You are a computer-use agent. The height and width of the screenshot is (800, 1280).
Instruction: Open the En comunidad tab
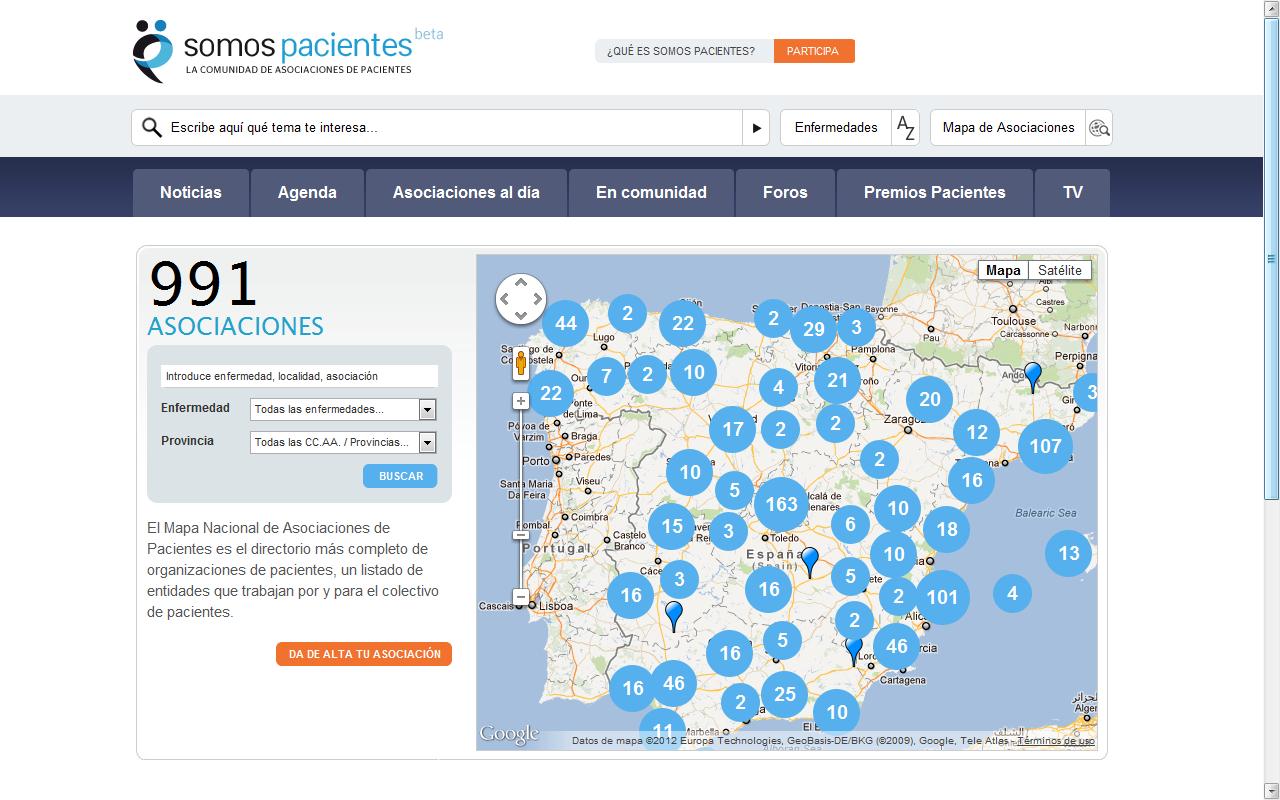[x=651, y=193]
